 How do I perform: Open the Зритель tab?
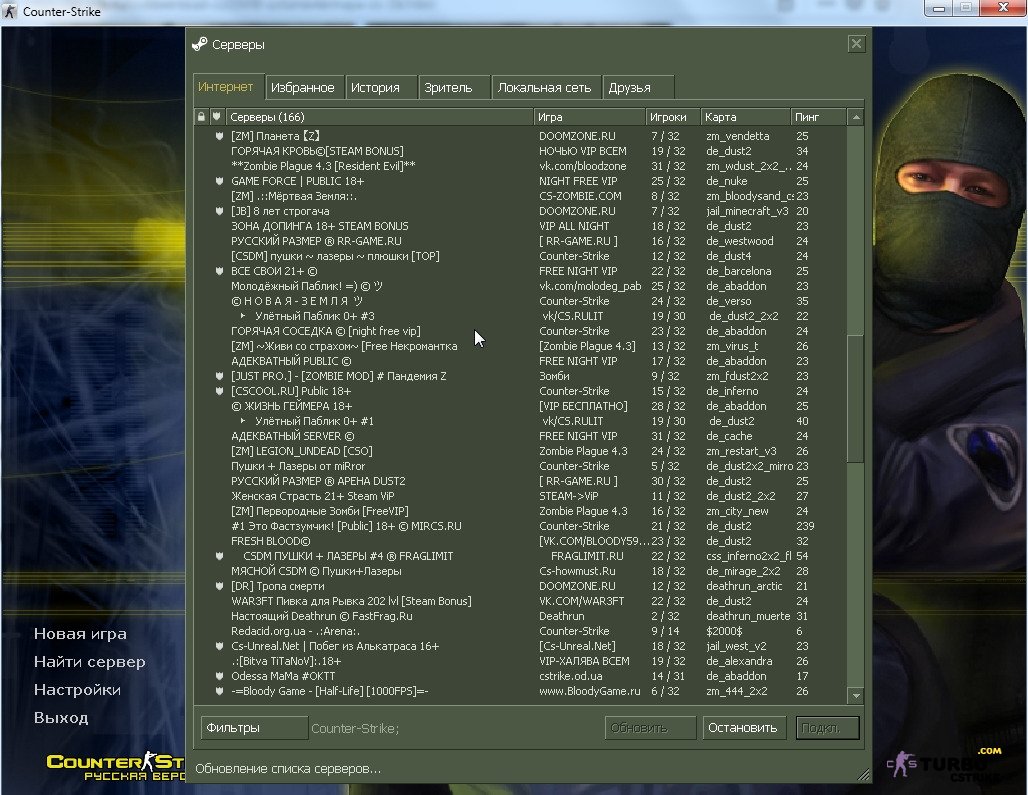click(x=454, y=87)
